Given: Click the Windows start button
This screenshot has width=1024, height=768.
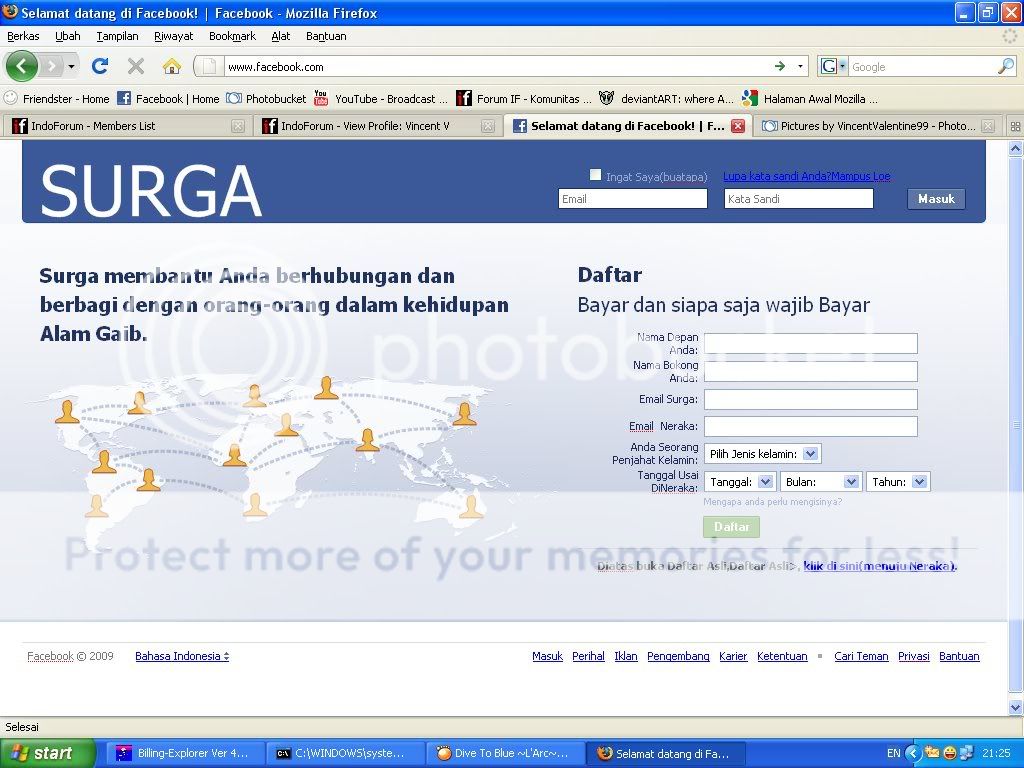Looking at the screenshot, I should point(47,753).
